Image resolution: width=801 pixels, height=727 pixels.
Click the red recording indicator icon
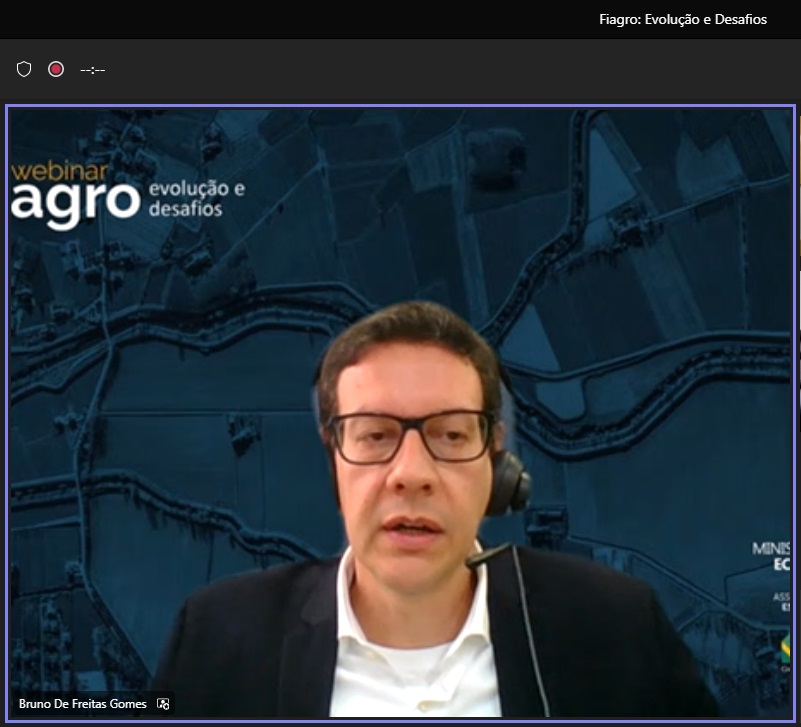click(x=56, y=69)
